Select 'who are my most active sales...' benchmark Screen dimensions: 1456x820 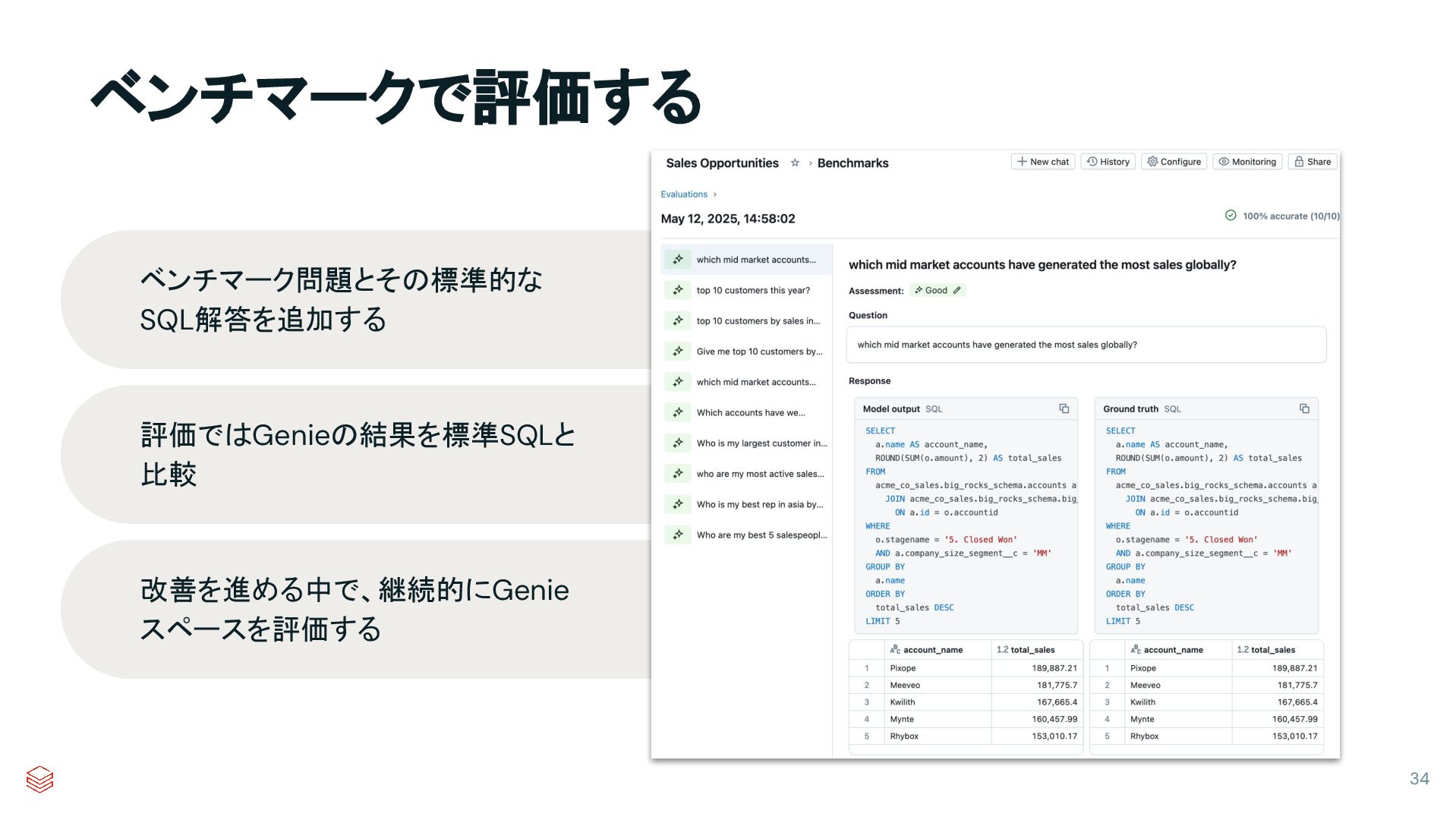[747, 474]
